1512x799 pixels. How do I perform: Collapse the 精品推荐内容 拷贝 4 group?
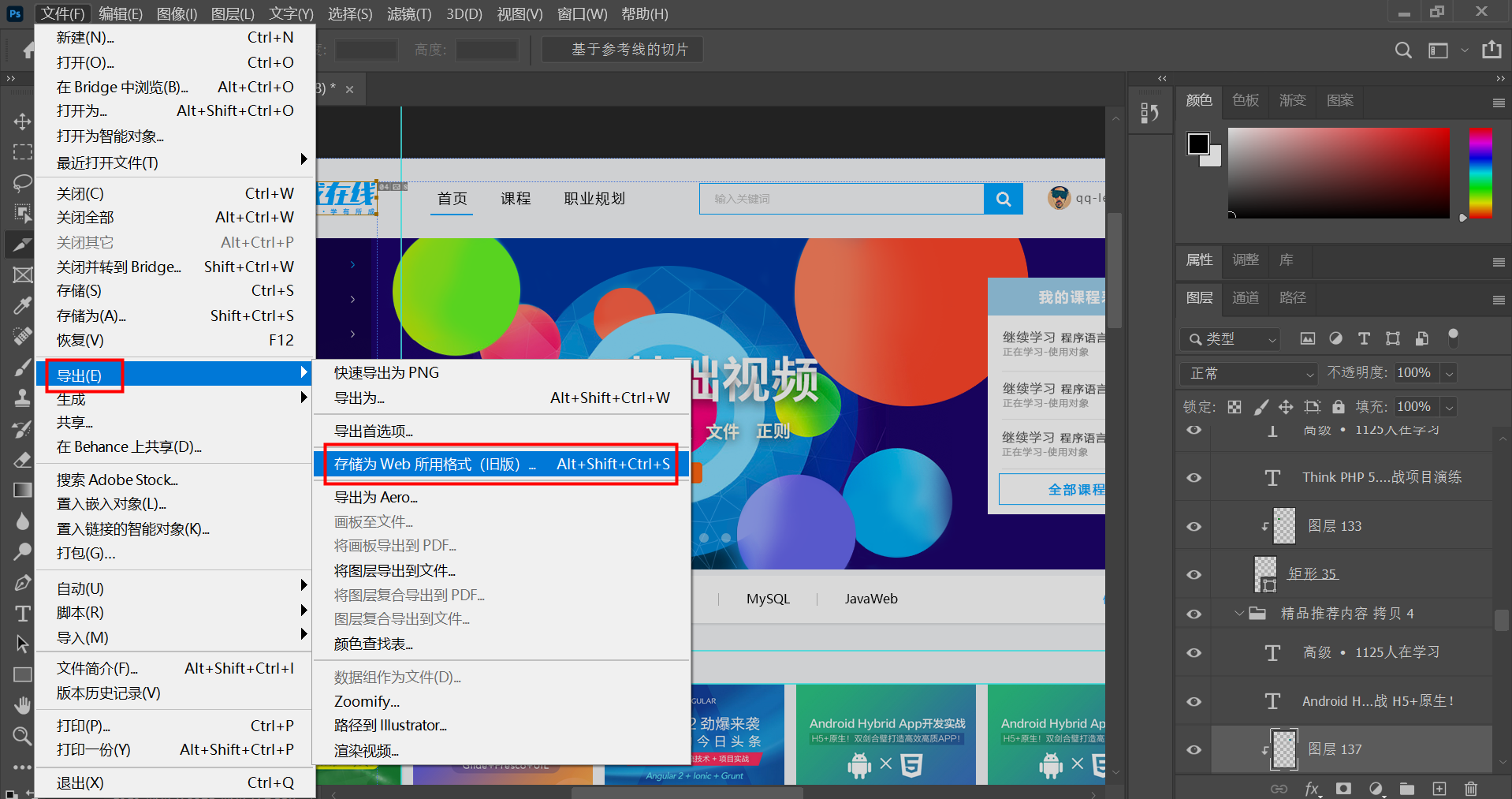1239,613
